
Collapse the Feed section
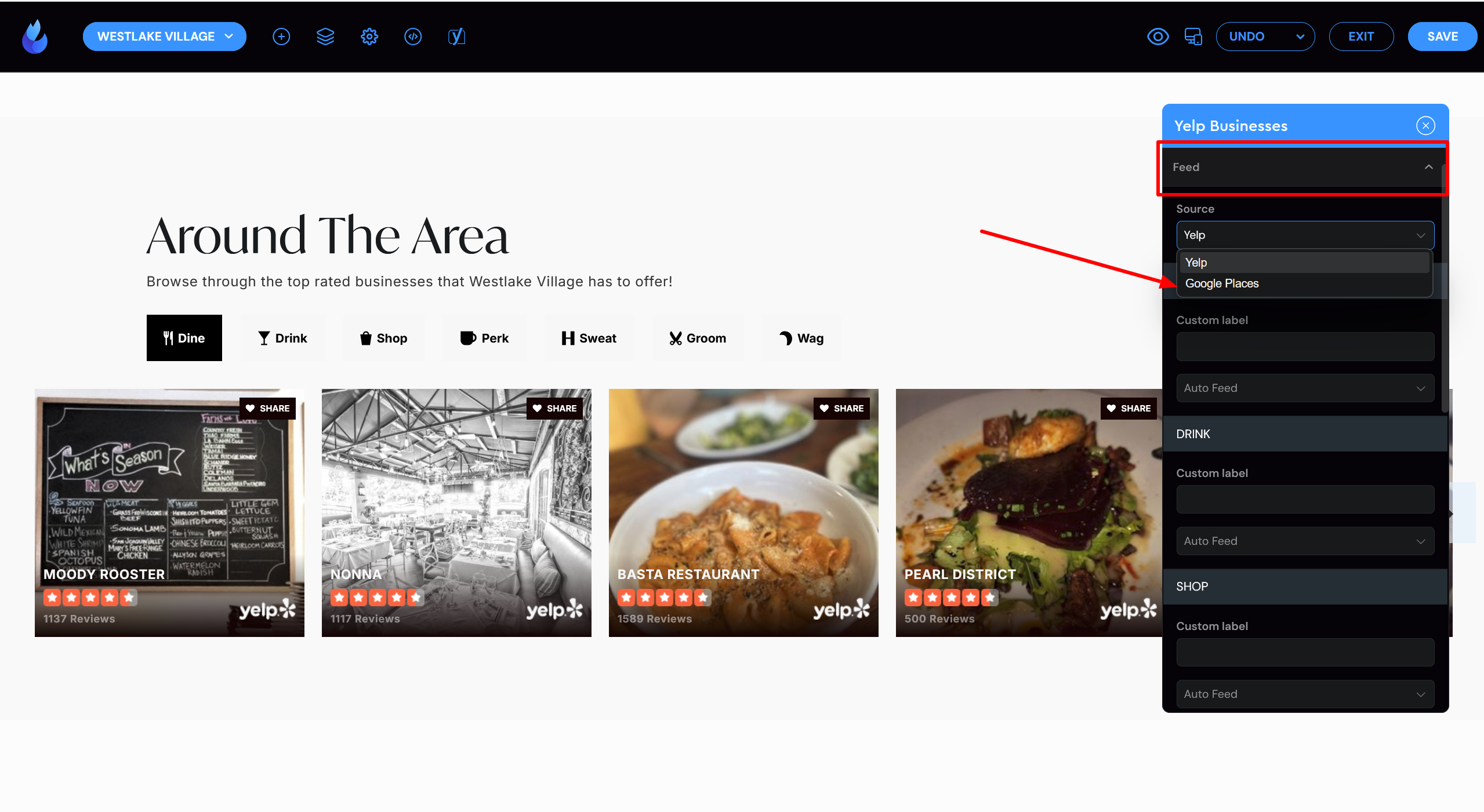1302,167
